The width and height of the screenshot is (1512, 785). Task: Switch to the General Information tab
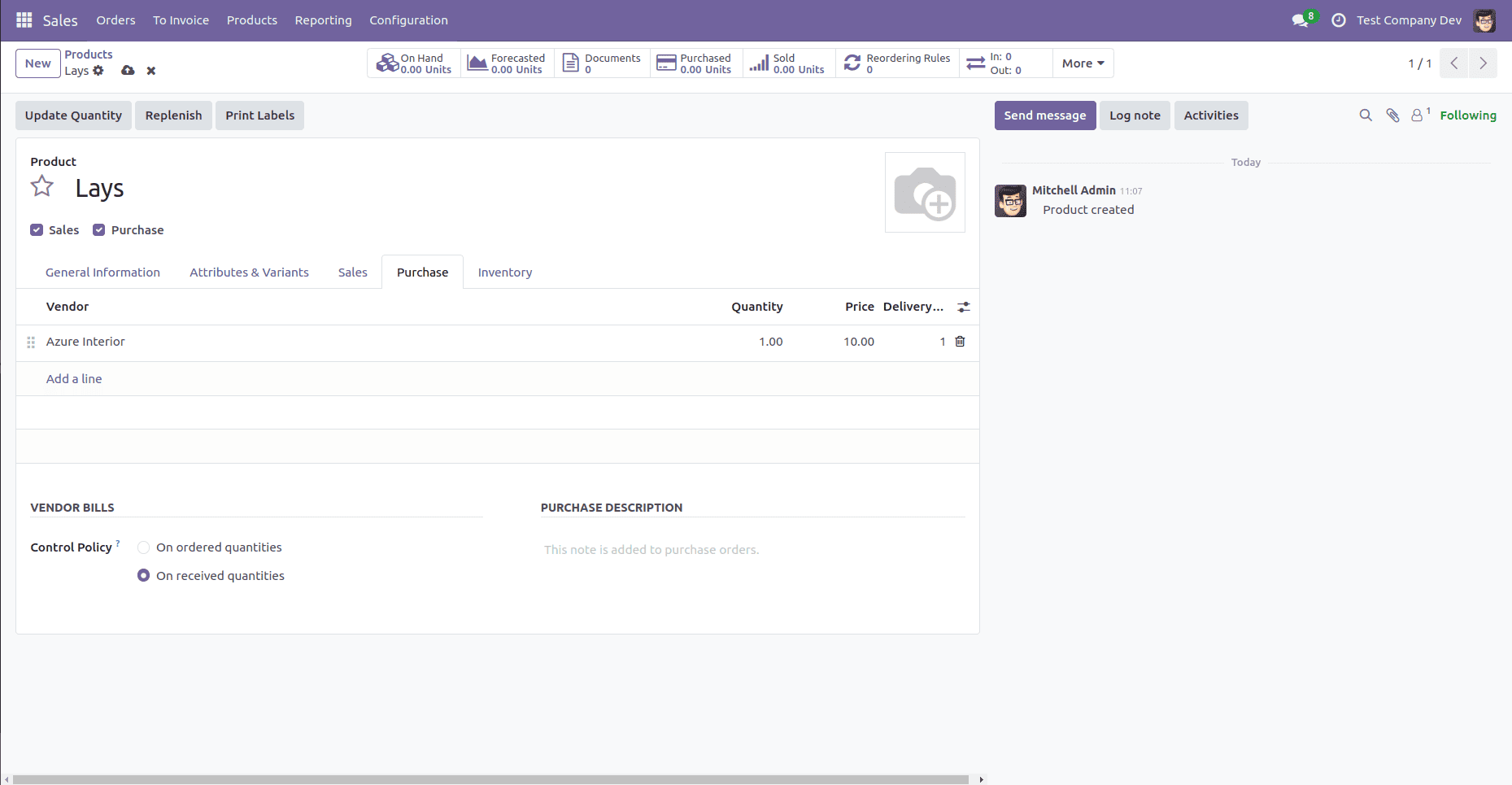[102, 273]
